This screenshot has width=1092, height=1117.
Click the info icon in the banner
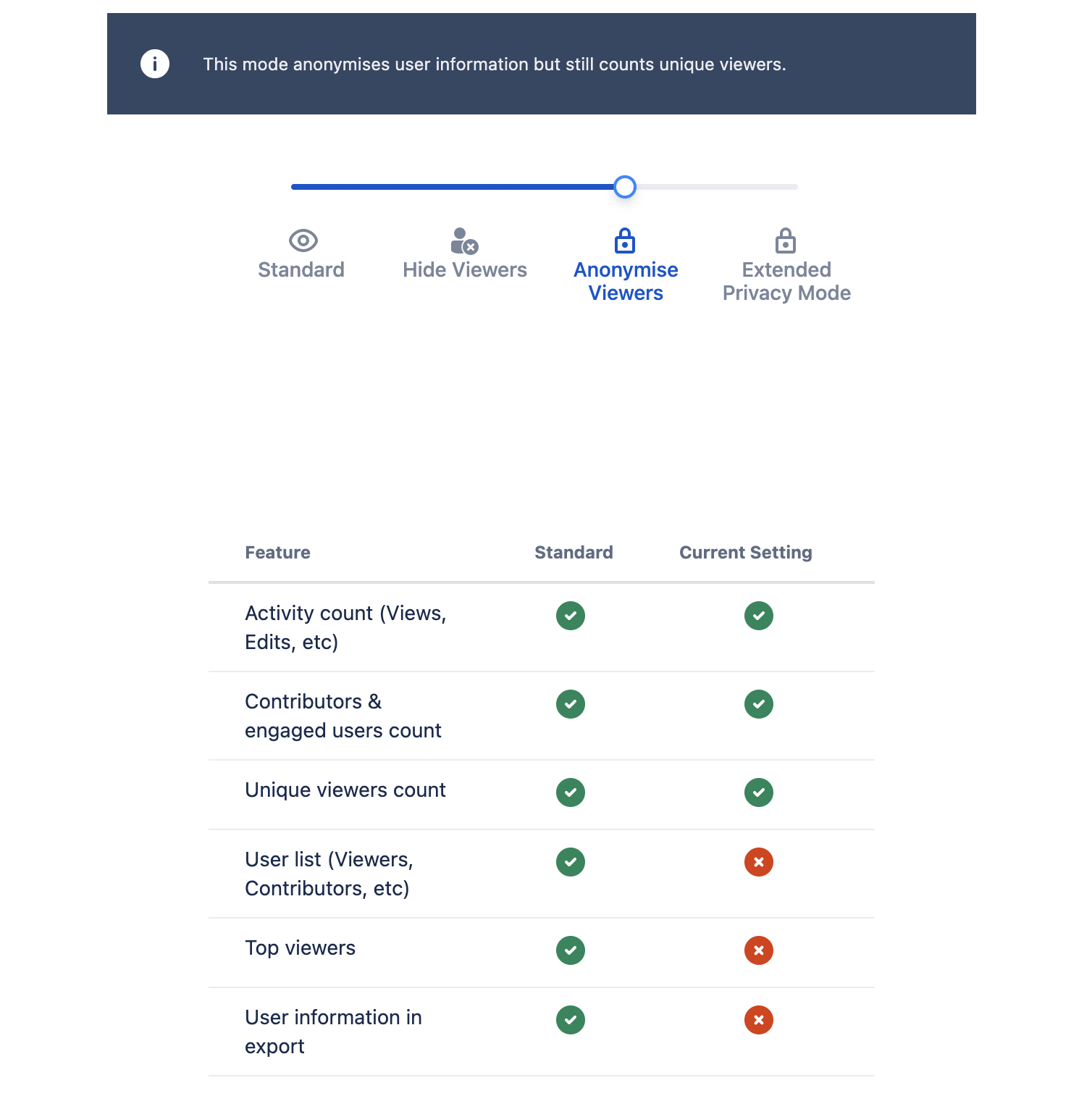coord(155,64)
